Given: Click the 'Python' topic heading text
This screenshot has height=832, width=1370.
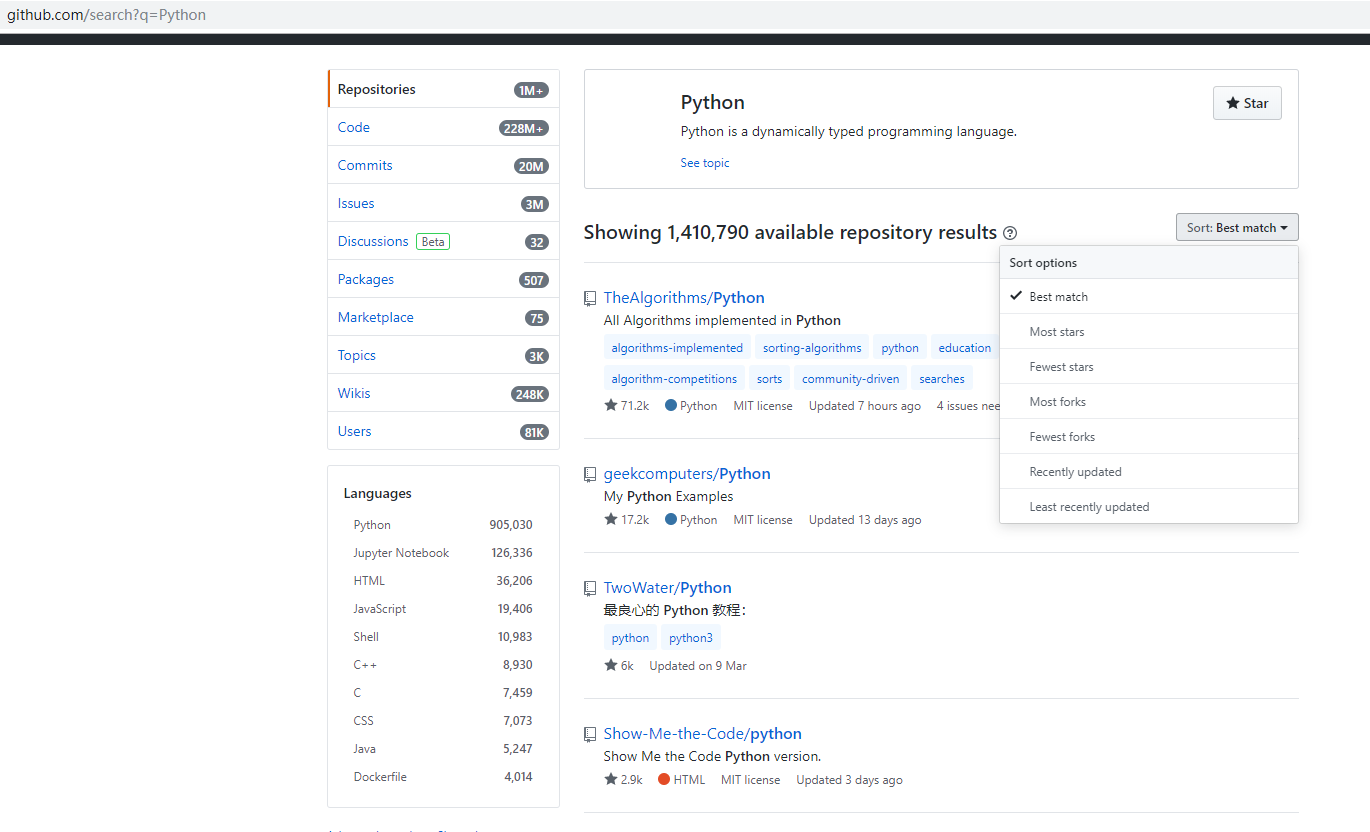Looking at the screenshot, I should pyautogui.click(x=712, y=103).
